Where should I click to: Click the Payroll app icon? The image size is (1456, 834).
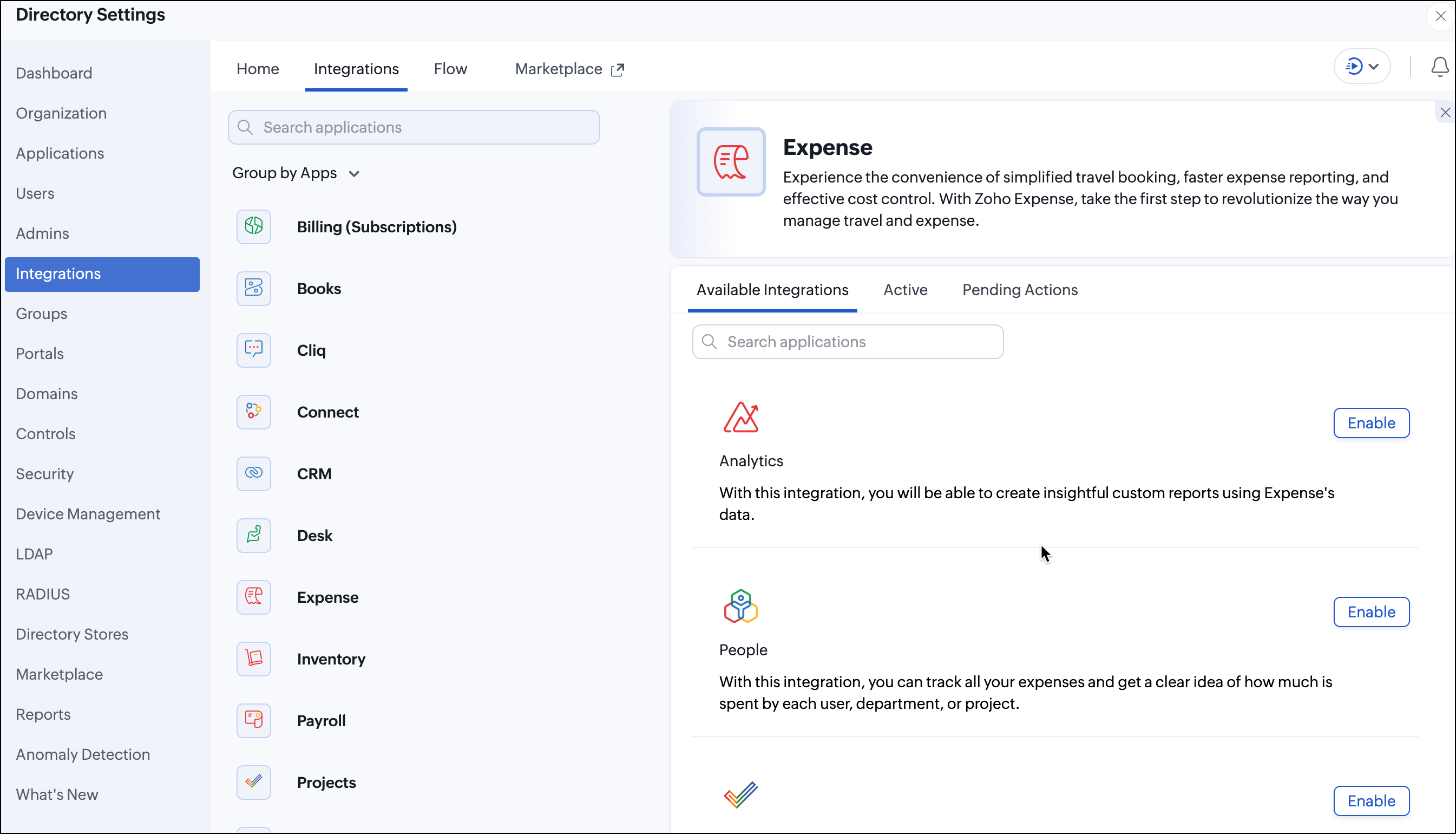coord(253,721)
